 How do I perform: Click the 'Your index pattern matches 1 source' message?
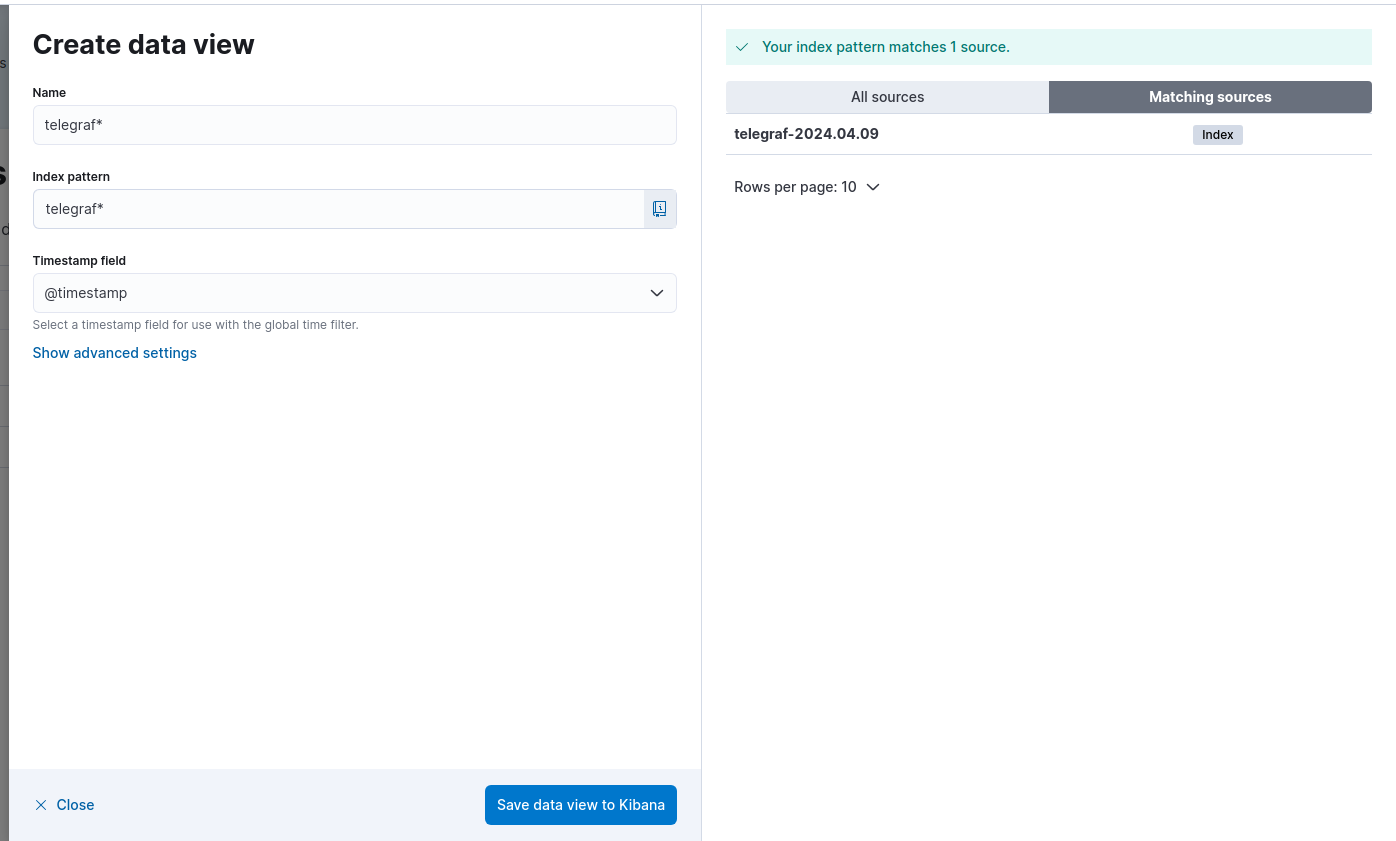(x=885, y=47)
